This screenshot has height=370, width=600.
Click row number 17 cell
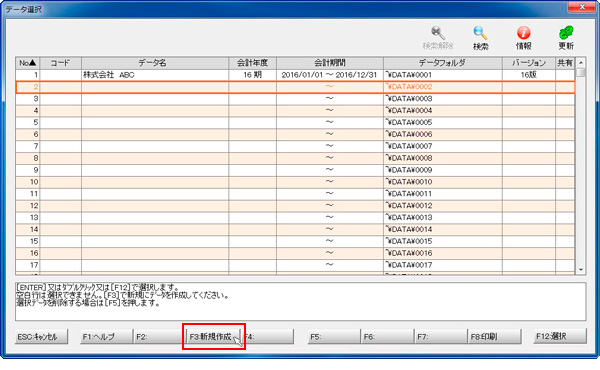coord(28,265)
